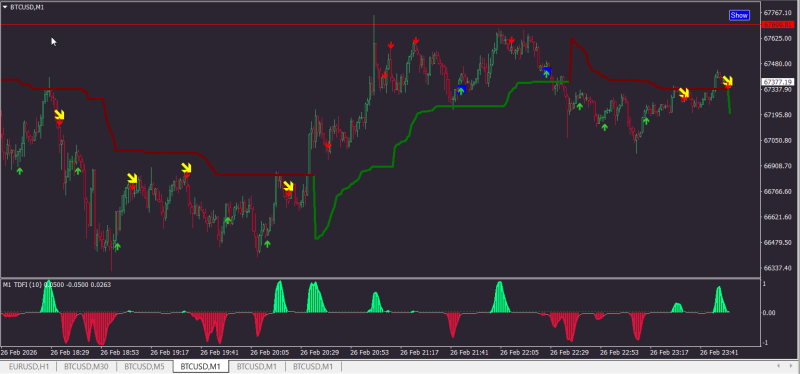The image size is (800, 374).
Task: Click the 66479.50 price axis label
Action: 778,242
